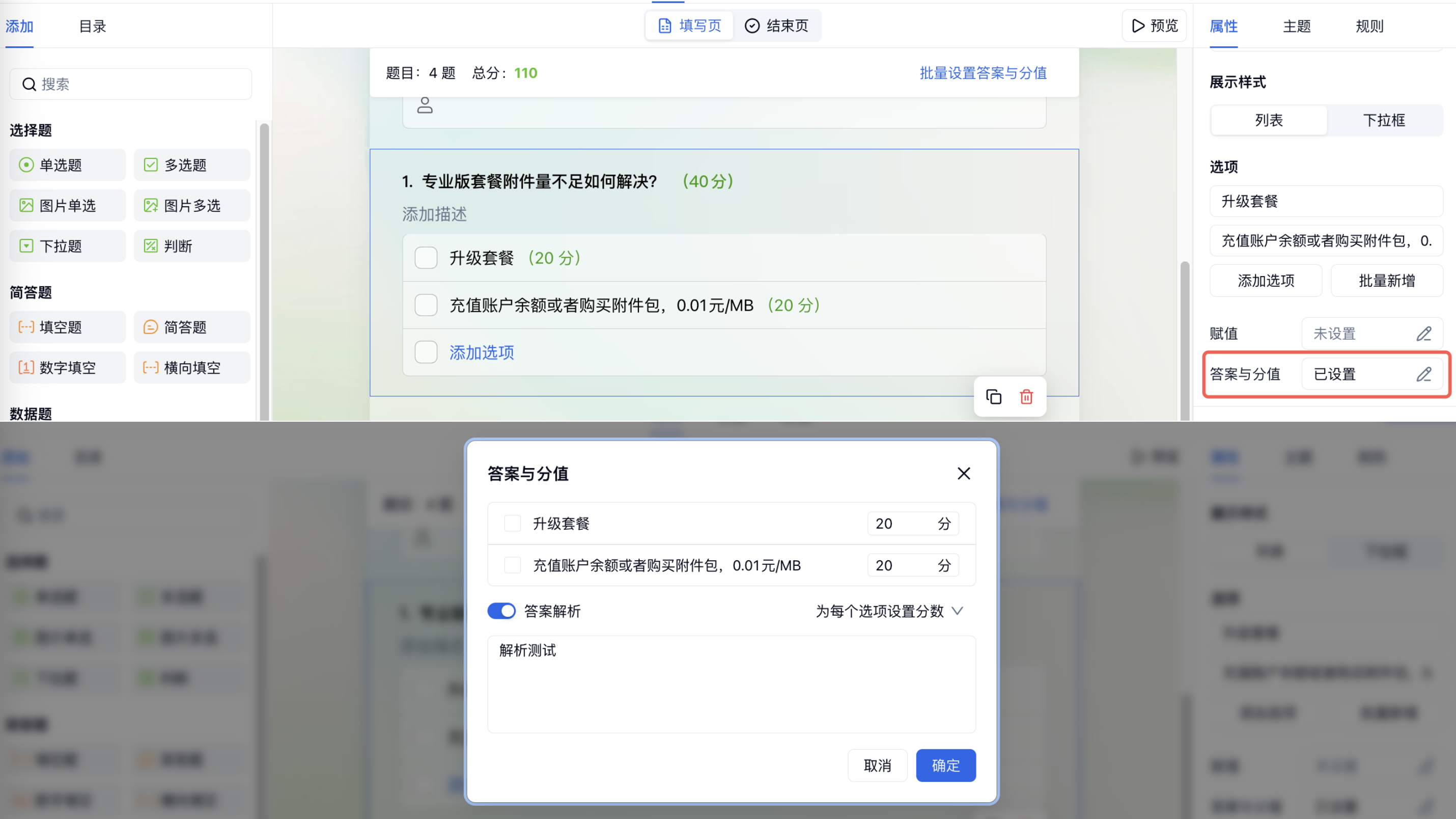Screen dimensions: 1456x819
Task: Click the 搜索 search input field
Action: point(130,84)
